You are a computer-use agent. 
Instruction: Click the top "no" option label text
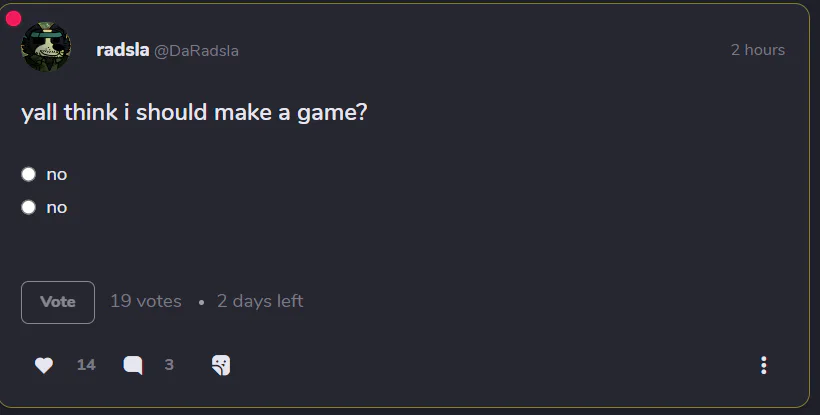[x=57, y=174]
